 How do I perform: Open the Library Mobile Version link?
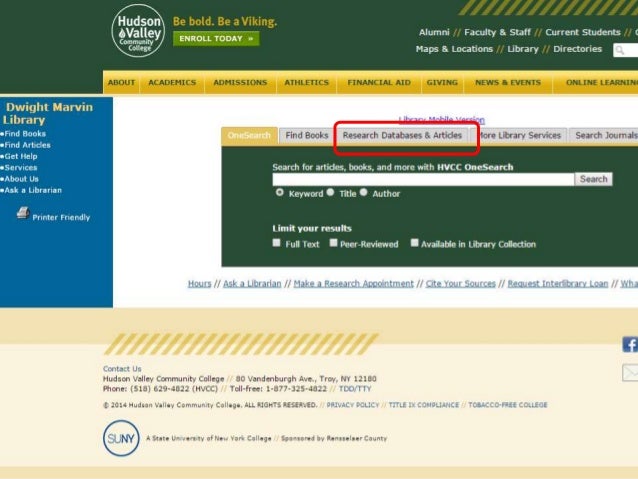pos(441,120)
